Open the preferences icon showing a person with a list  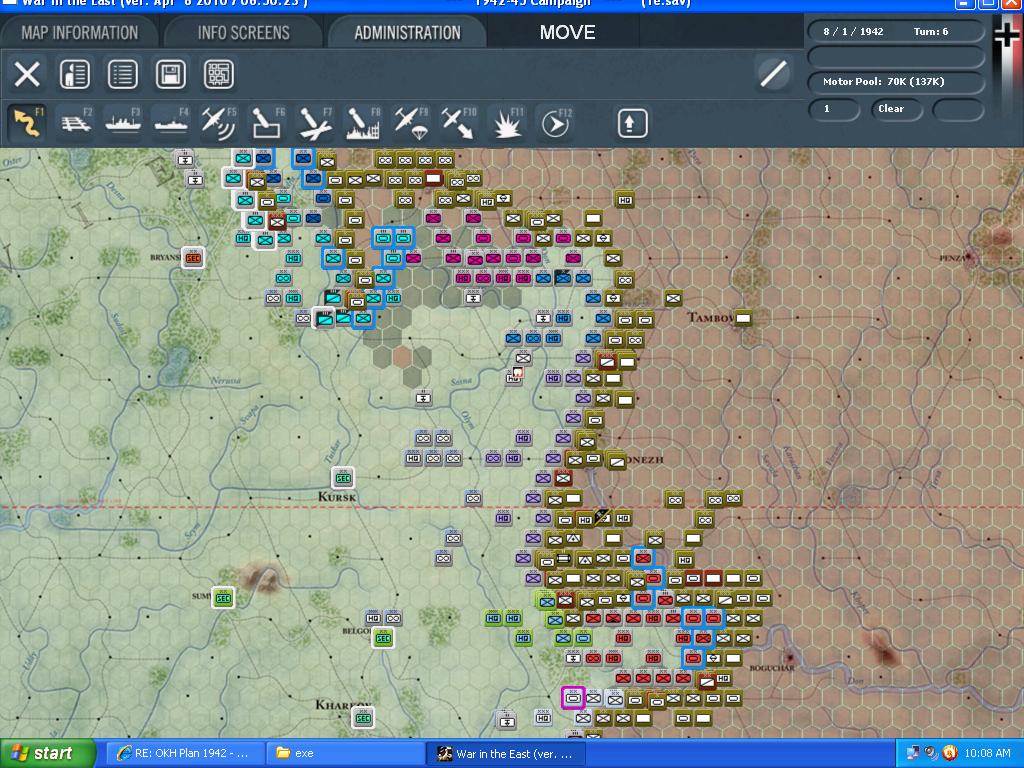click(74, 74)
